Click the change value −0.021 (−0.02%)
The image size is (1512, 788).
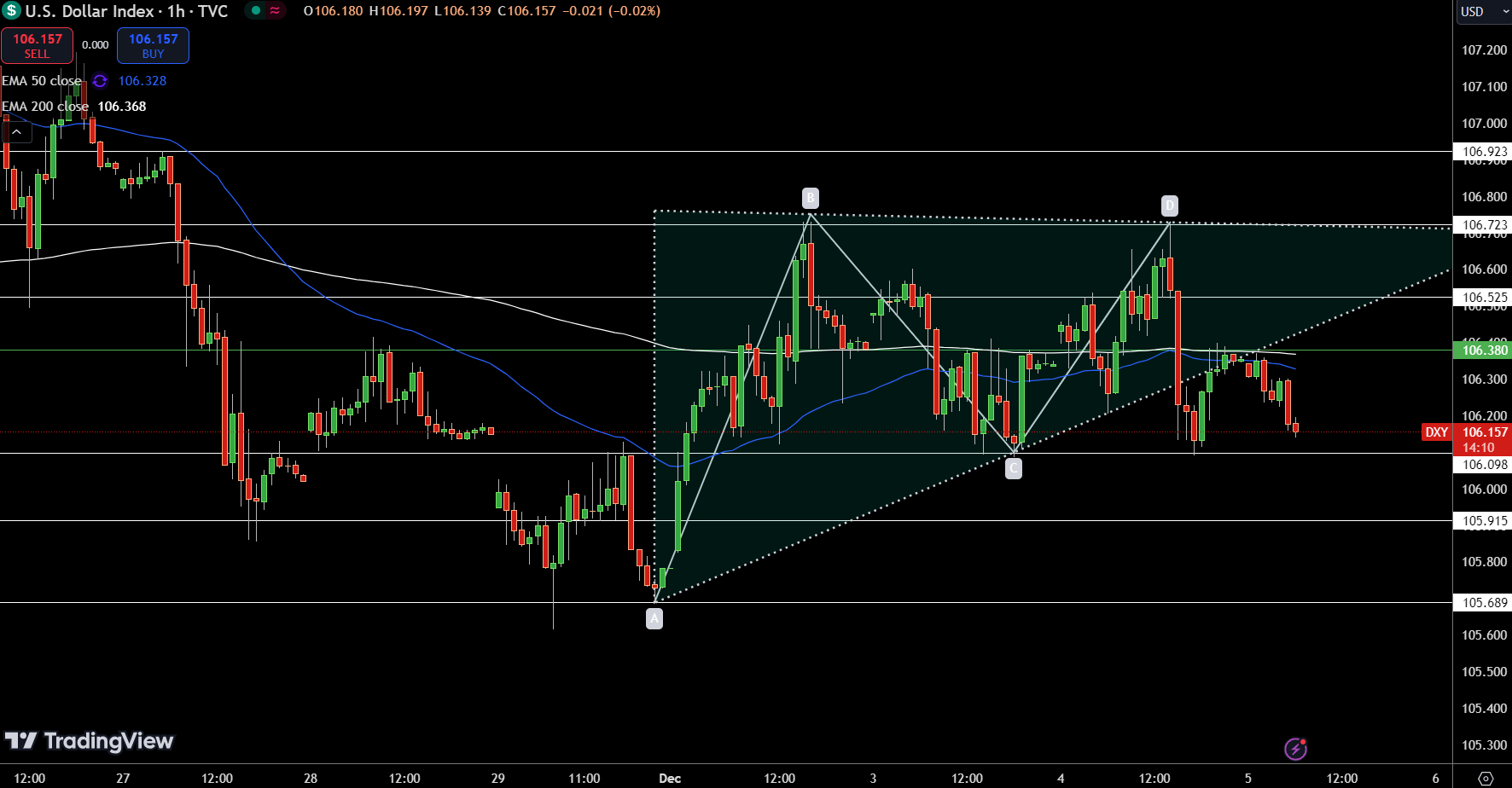pyautogui.click(x=612, y=11)
